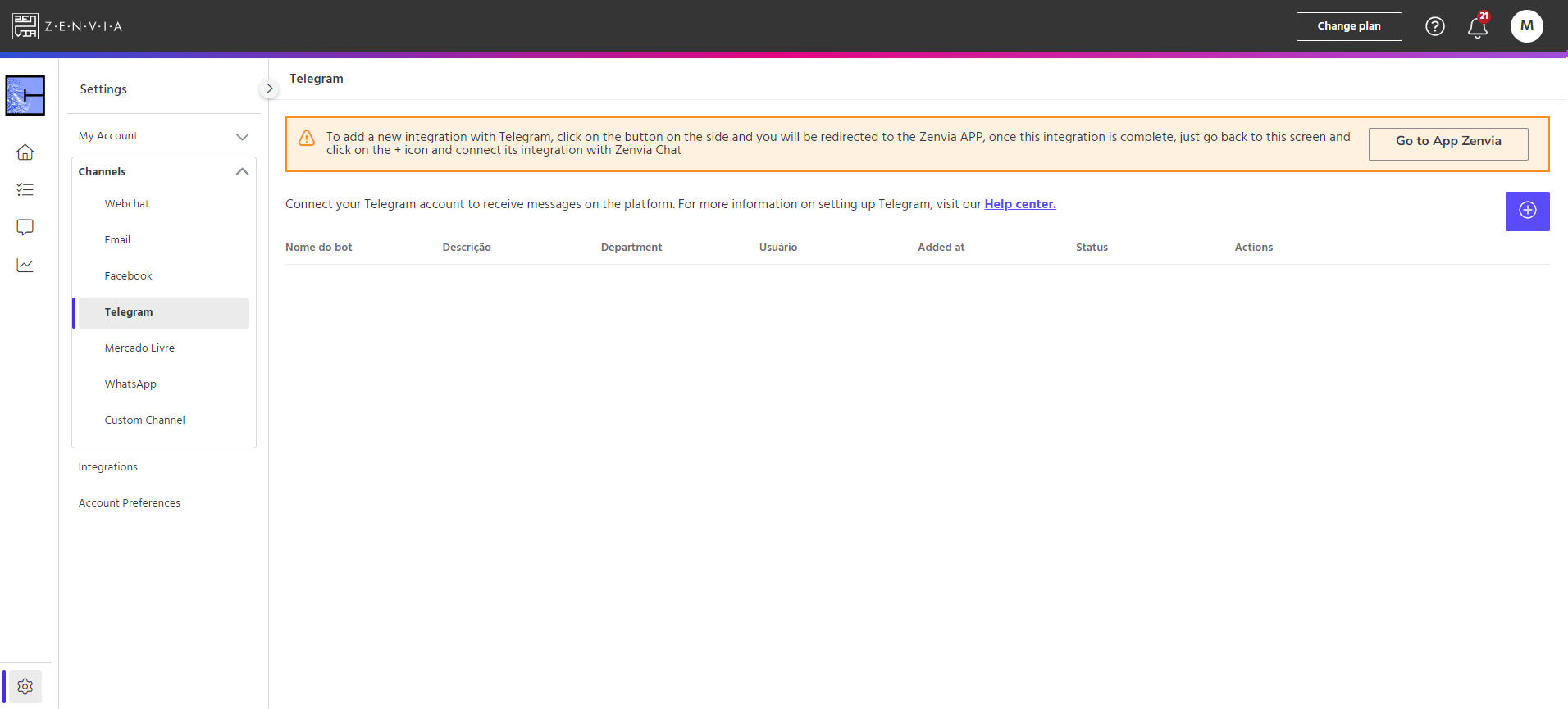
Task: Expand the My Account section
Action: 164,136
